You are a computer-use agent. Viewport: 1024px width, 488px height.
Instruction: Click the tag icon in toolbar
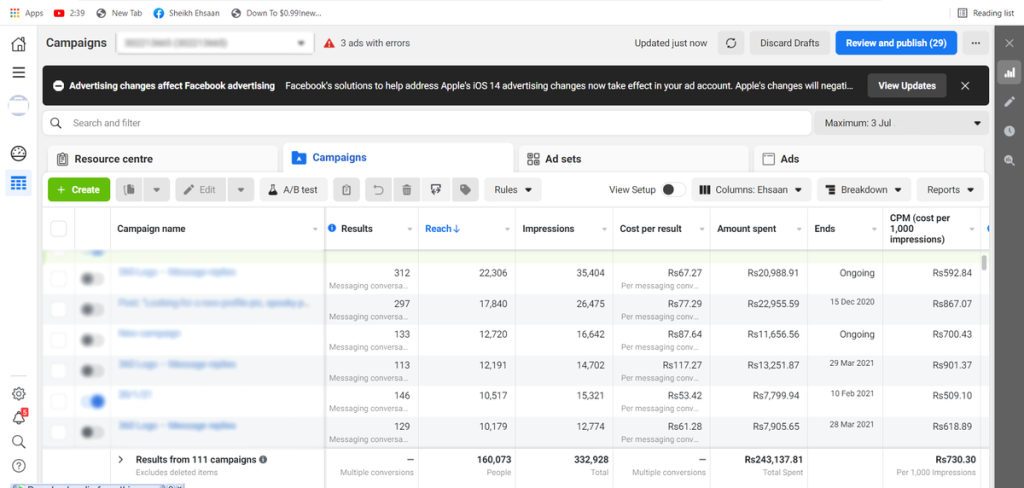pyautogui.click(x=464, y=190)
